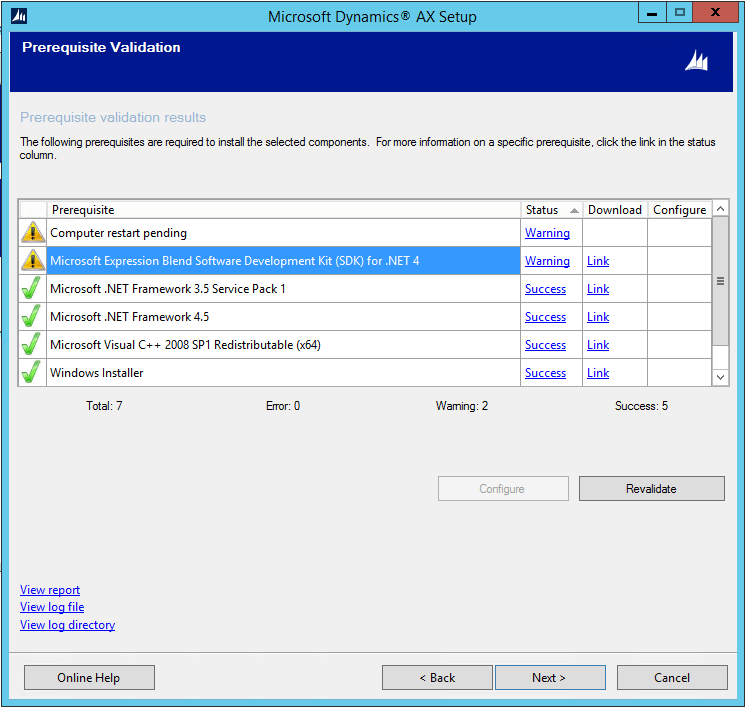This screenshot has height=707, width=746.
Task: Click the green checkmark for Visual C++ 2008 SP1
Action: (31, 345)
